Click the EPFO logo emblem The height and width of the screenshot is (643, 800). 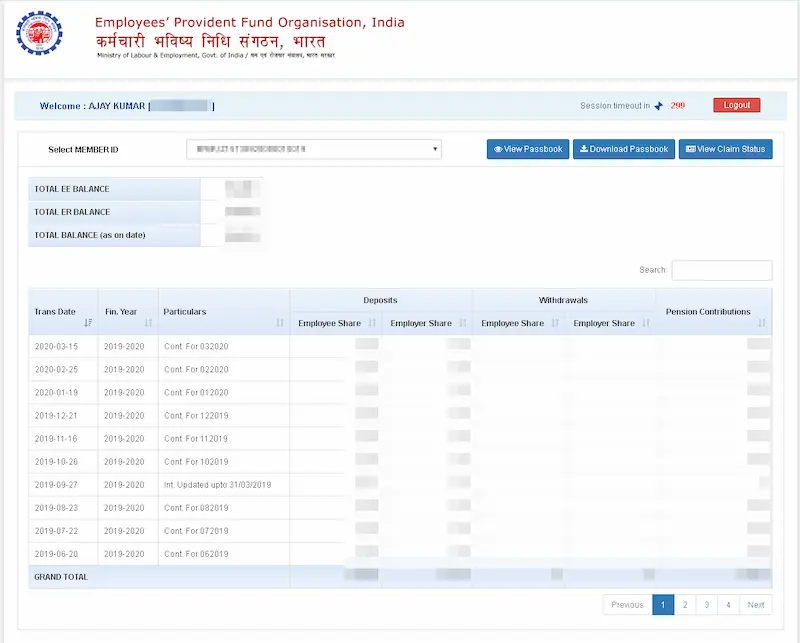[39, 33]
